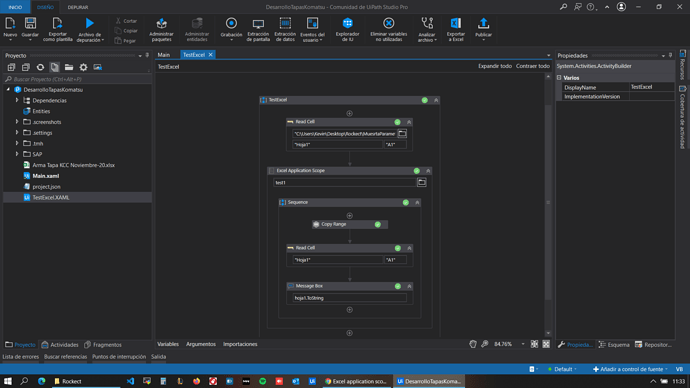This screenshot has height=388, width=690.
Task: Click Message Box hoja1.ToString field
Action: (x=349, y=298)
